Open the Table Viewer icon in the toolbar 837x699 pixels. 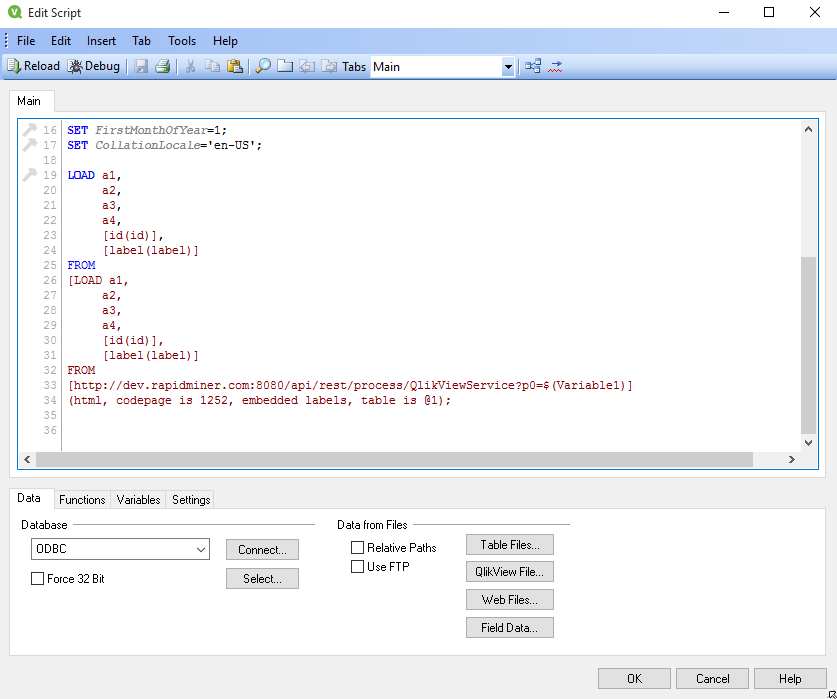tap(533, 66)
